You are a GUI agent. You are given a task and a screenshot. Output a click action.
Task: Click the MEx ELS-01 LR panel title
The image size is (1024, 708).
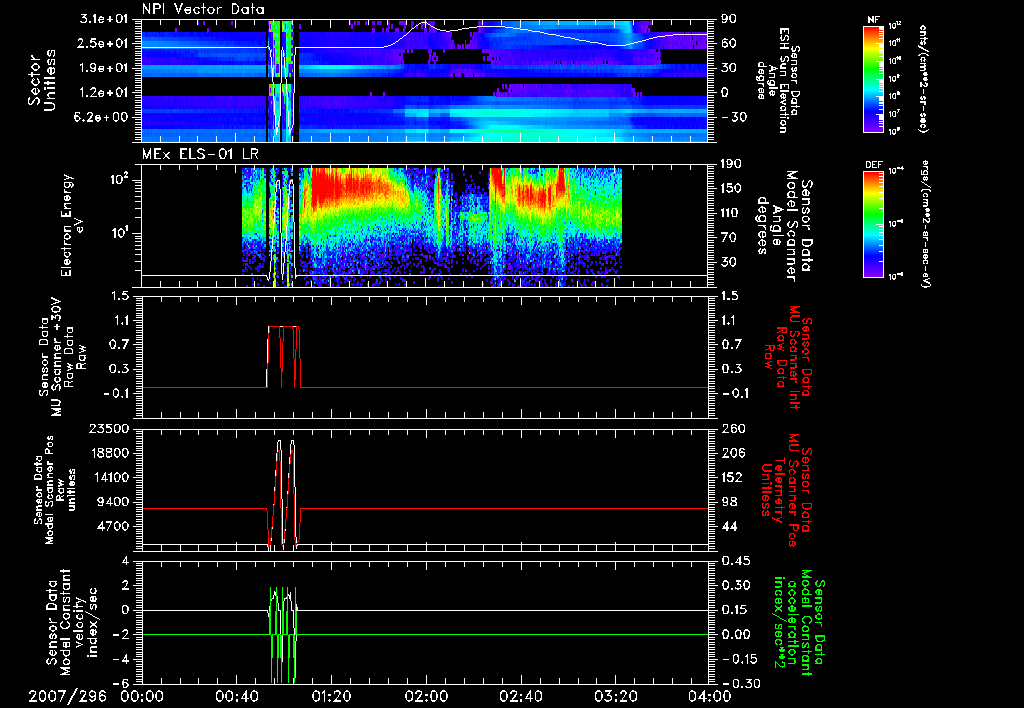point(200,155)
